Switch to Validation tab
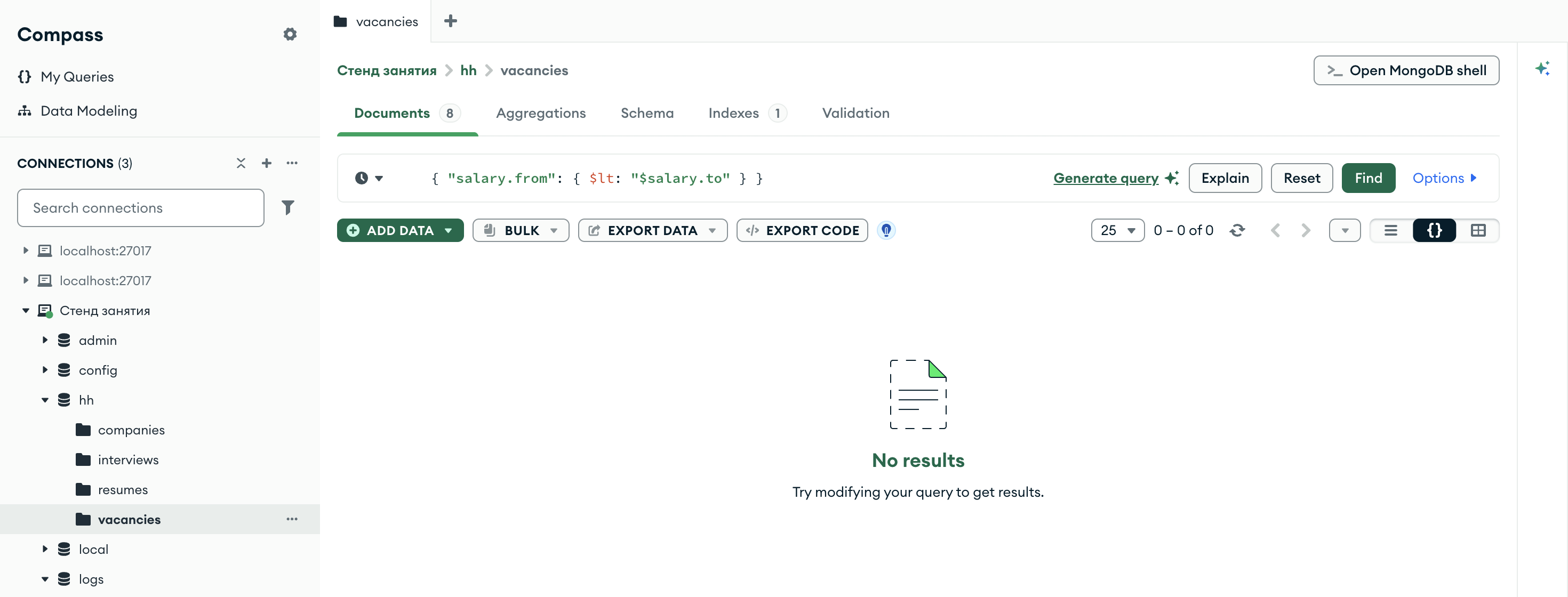The image size is (1568, 597). (855, 113)
